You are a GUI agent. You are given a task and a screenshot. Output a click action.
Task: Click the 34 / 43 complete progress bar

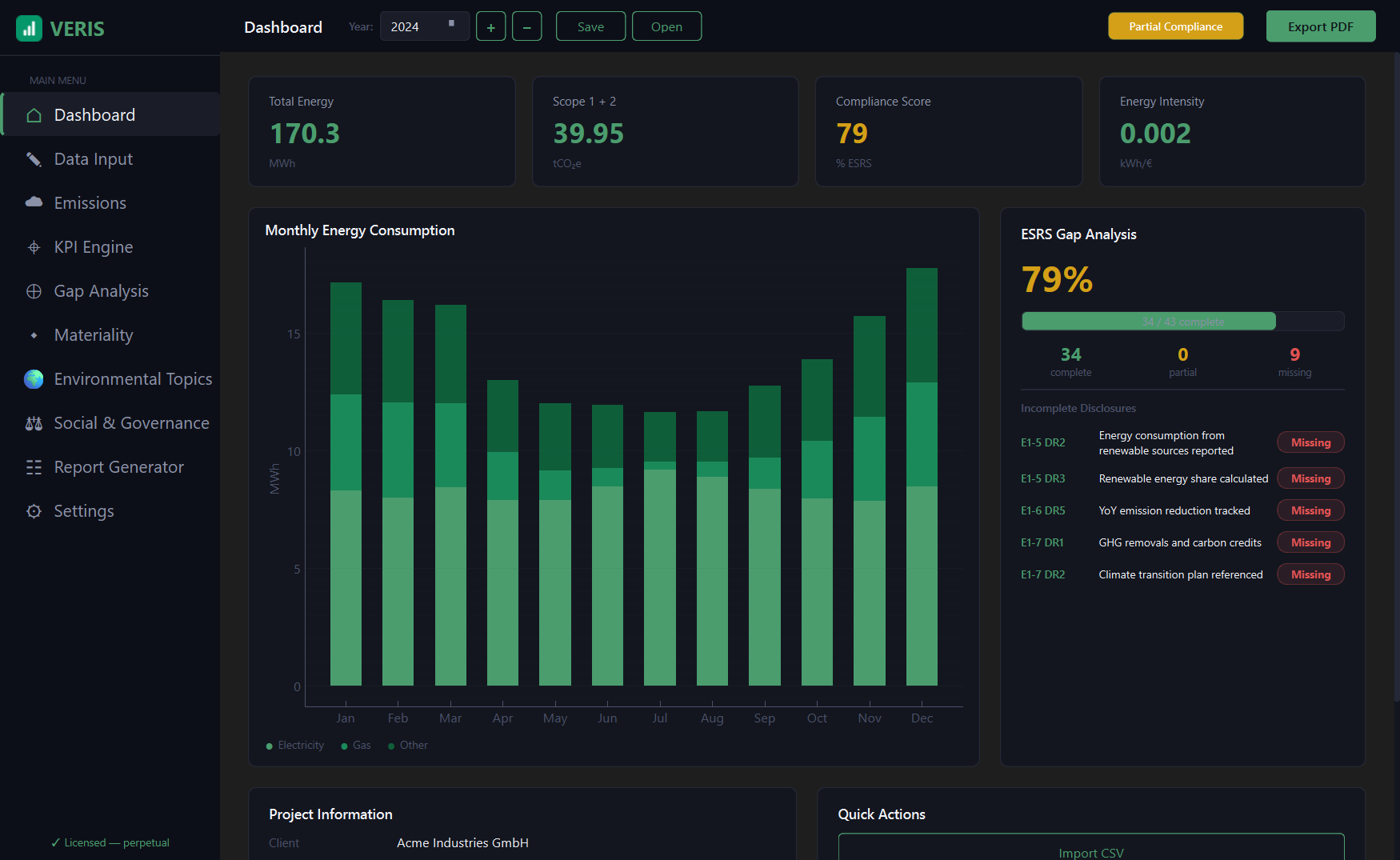pyautogui.click(x=1182, y=322)
